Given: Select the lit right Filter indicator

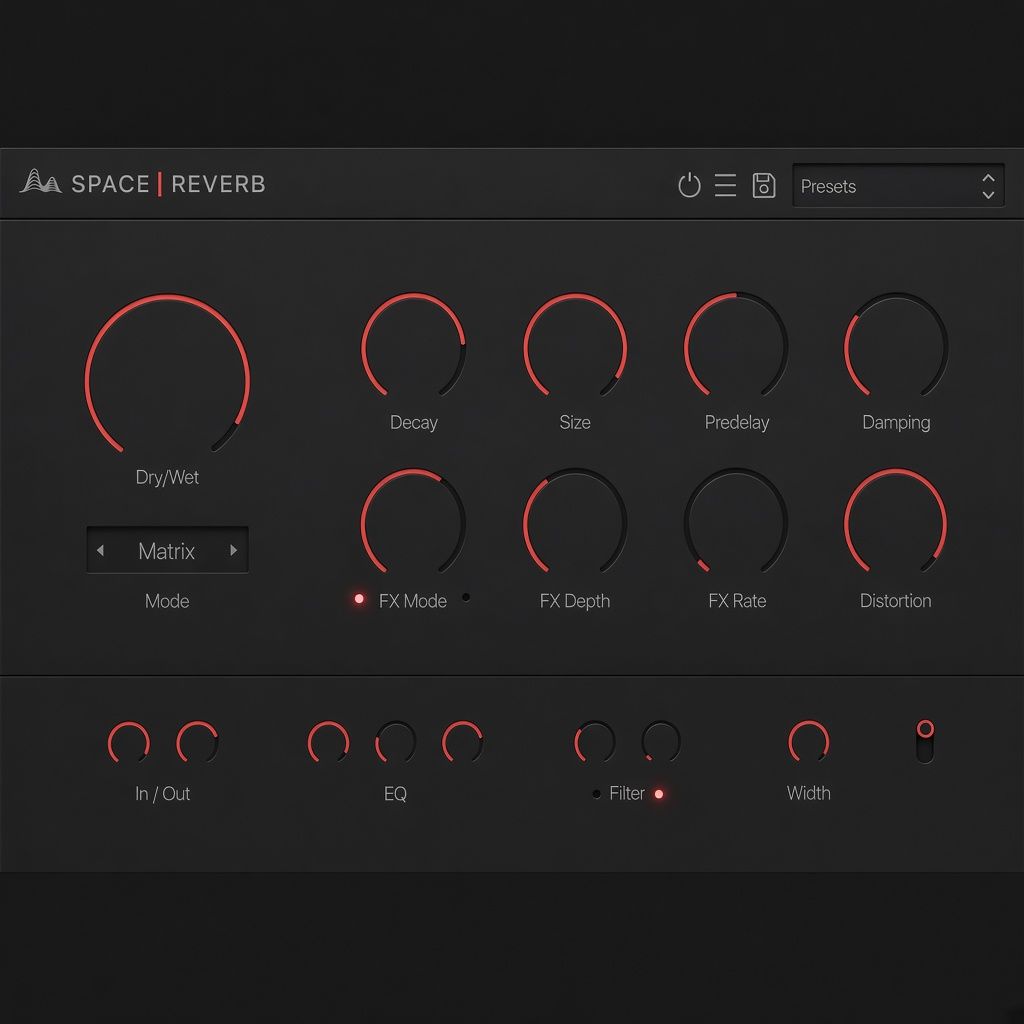Looking at the screenshot, I should tap(659, 794).
